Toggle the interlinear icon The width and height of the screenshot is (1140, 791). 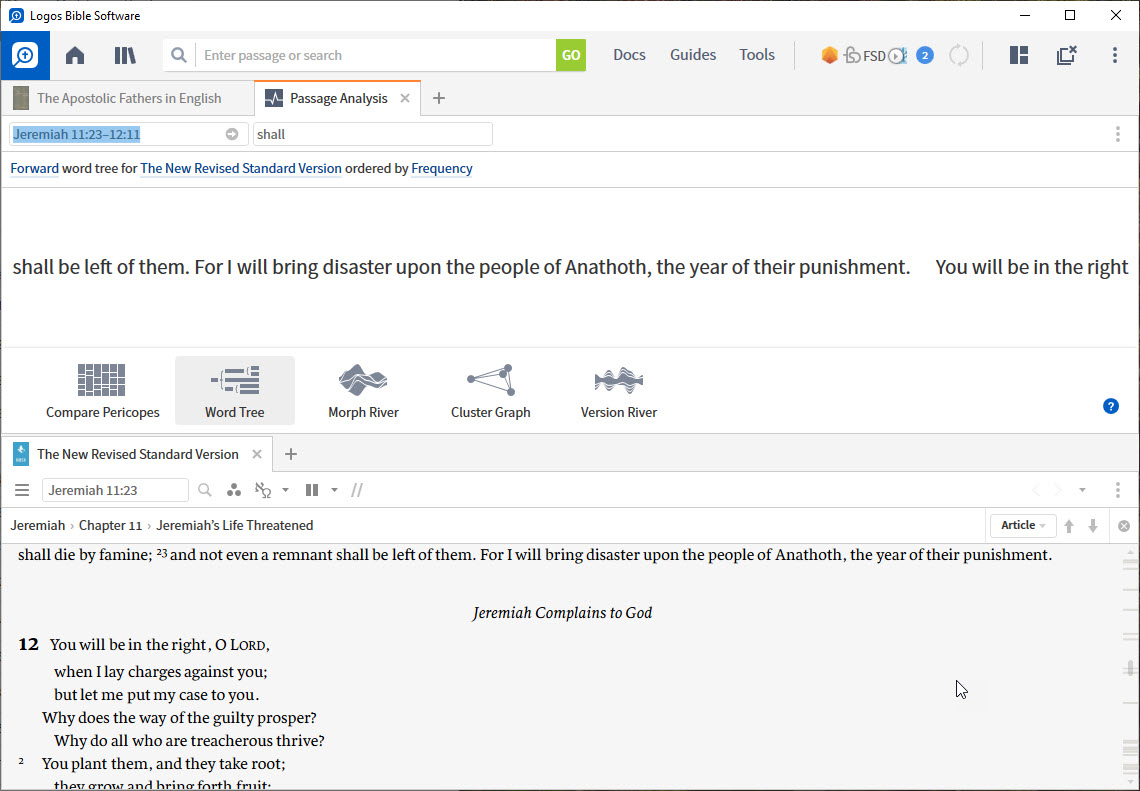(x=263, y=490)
